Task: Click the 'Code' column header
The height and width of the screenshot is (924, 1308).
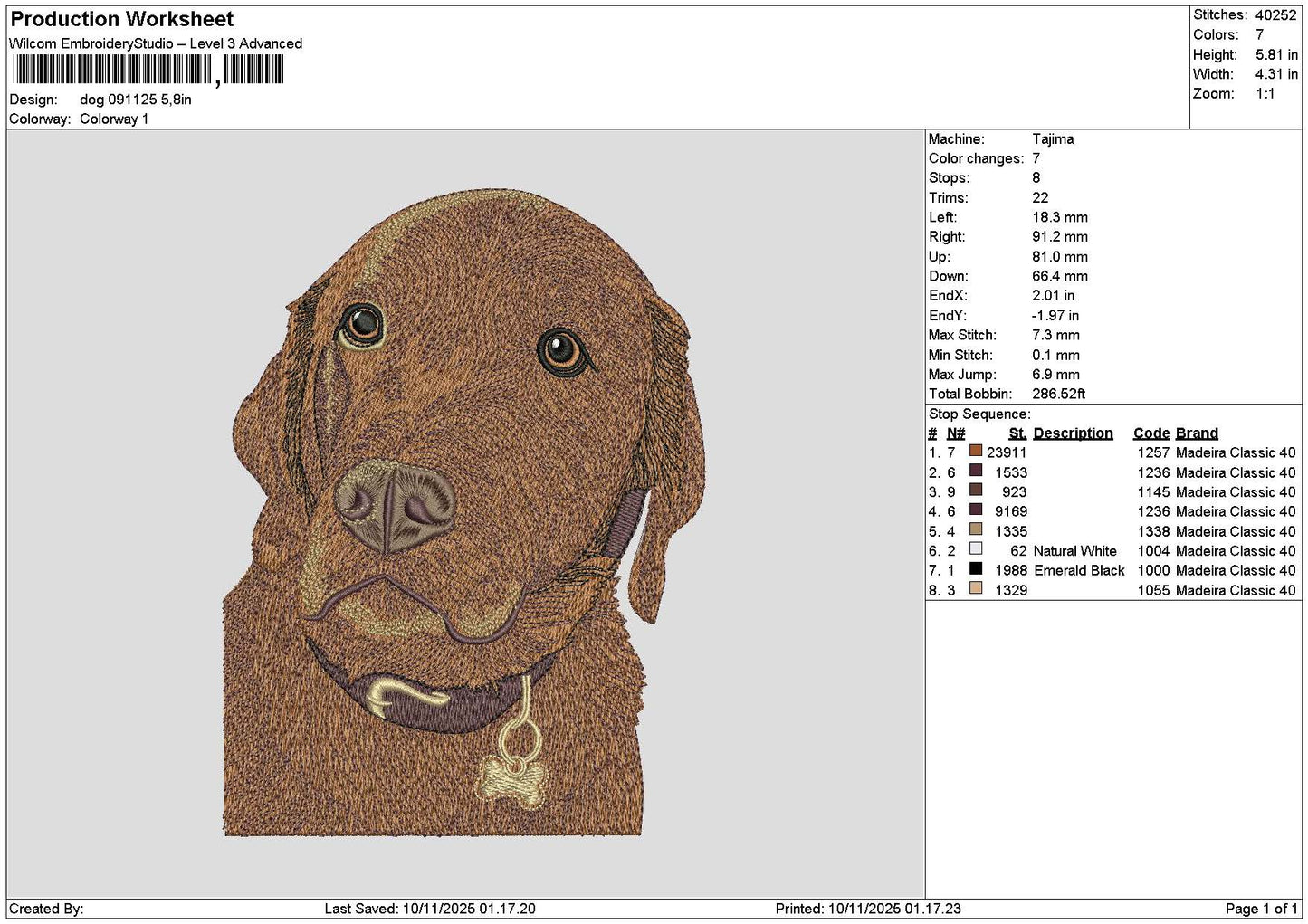Action: tap(1150, 433)
